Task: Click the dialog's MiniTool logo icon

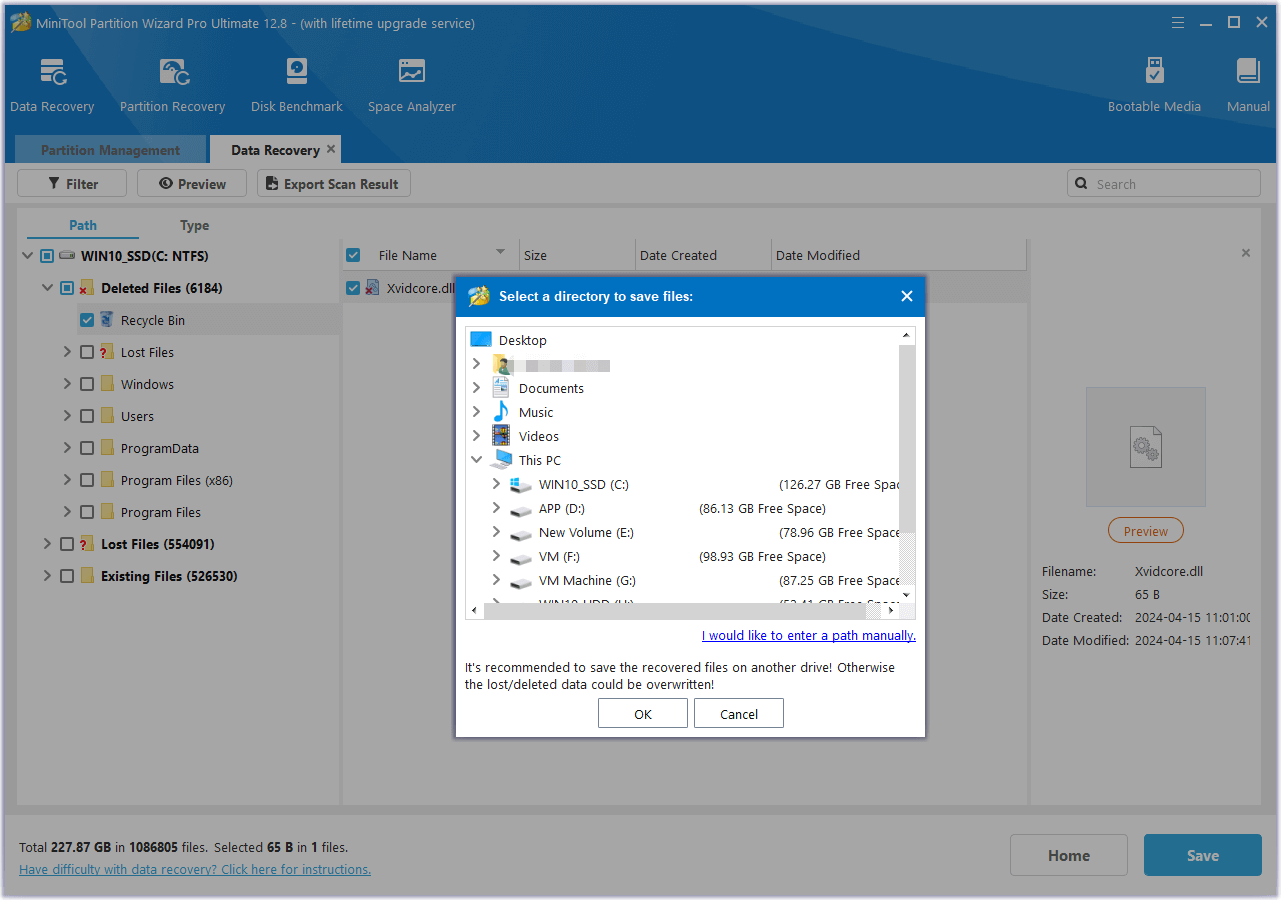Action: (x=479, y=296)
